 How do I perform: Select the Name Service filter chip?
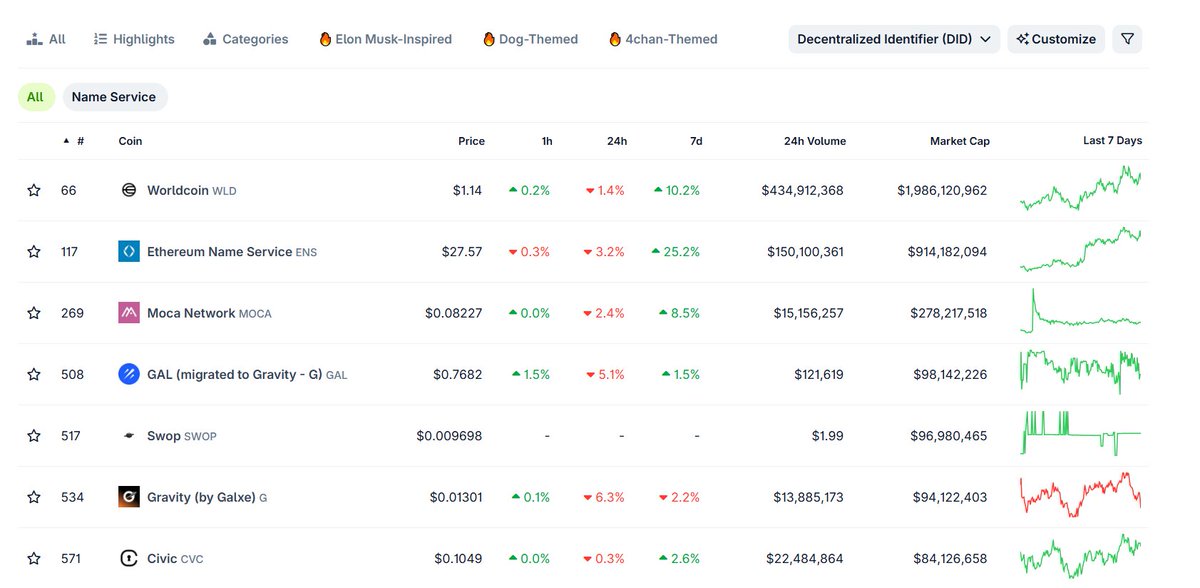pyautogui.click(x=114, y=97)
